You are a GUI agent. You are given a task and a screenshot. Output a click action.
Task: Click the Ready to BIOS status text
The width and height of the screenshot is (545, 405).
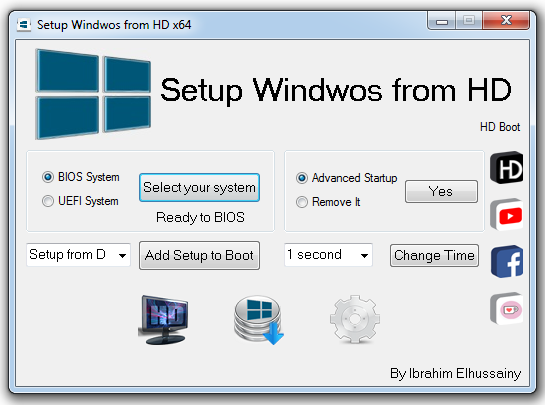(x=200, y=217)
